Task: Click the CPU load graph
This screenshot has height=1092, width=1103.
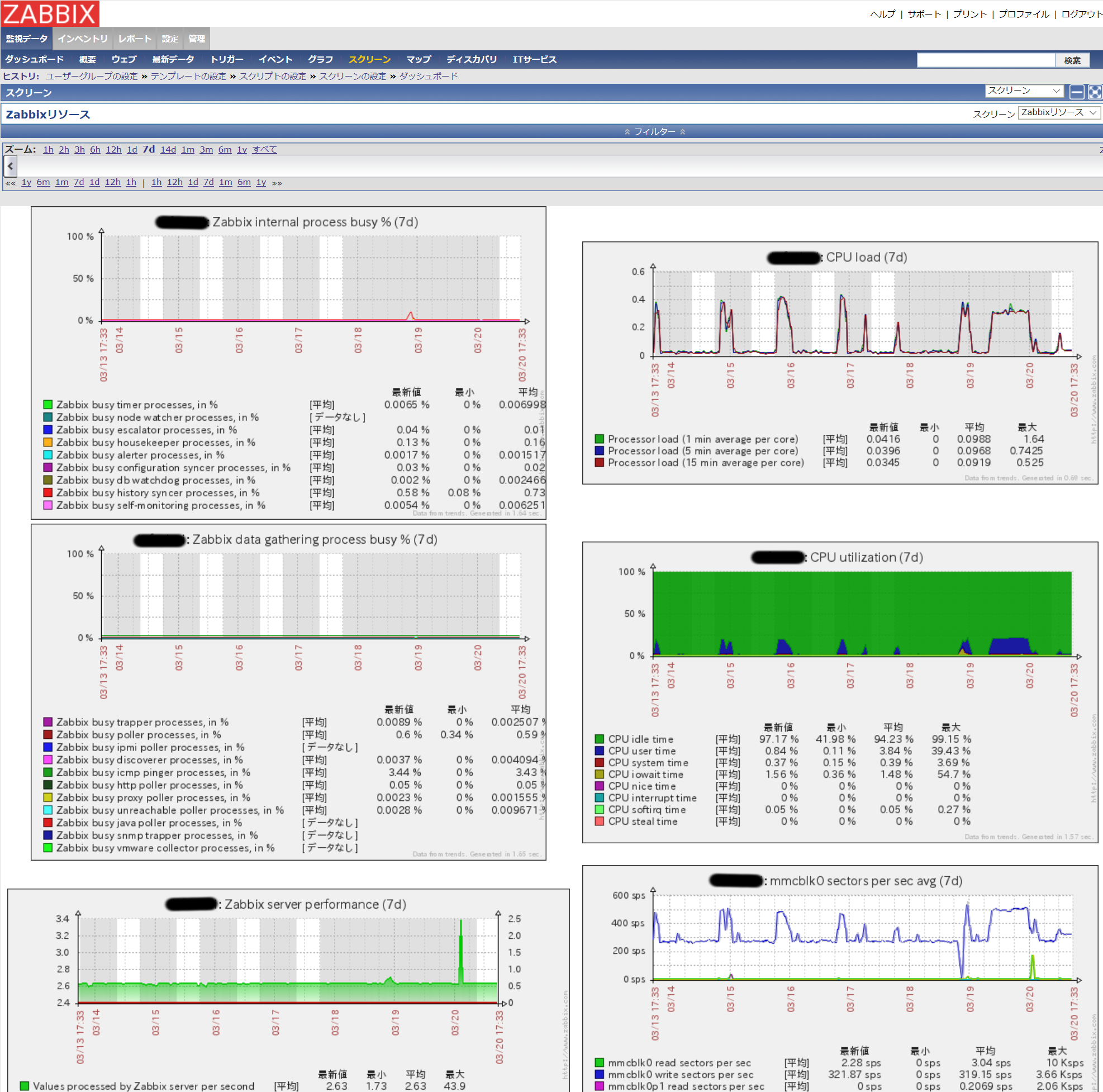Action: (x=840, y=363)
